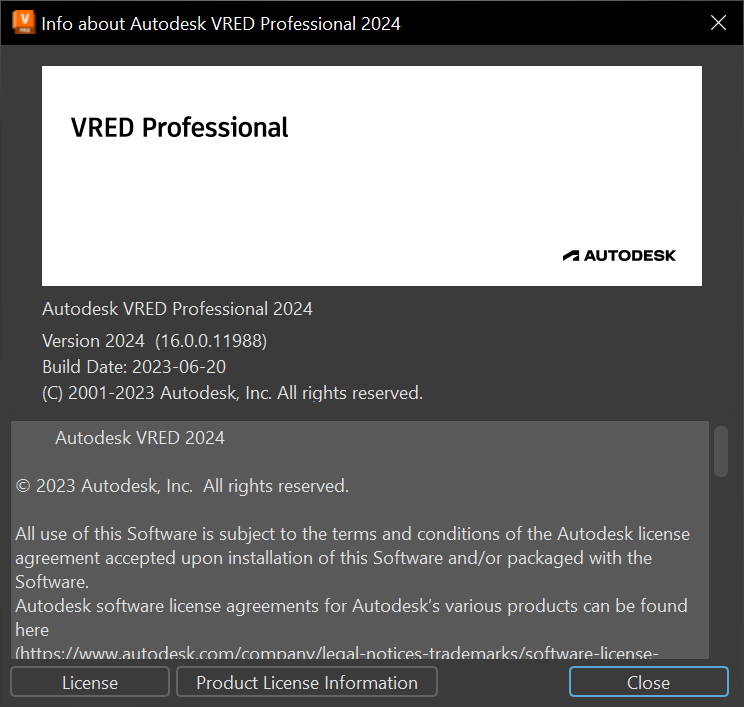744x707 pixels.
Task: Click the Version 2024 (16.0.0.11988) text
Action: (x=154, y=341)
